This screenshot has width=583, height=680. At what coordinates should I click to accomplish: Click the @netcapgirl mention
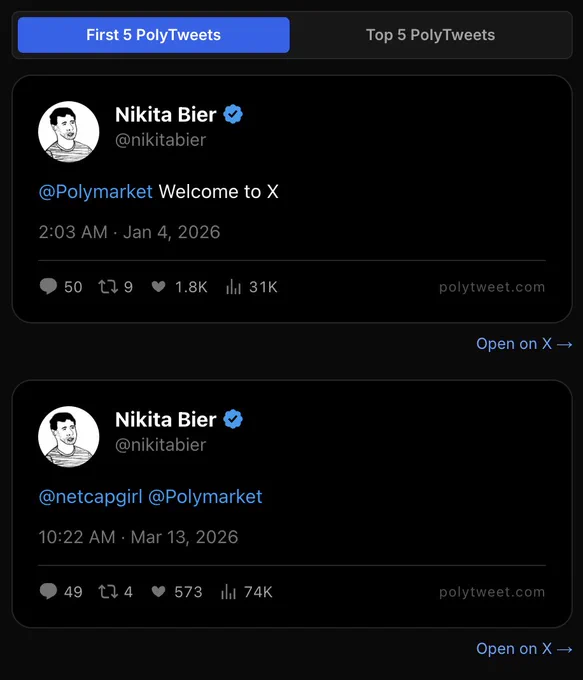coord(91,497)
